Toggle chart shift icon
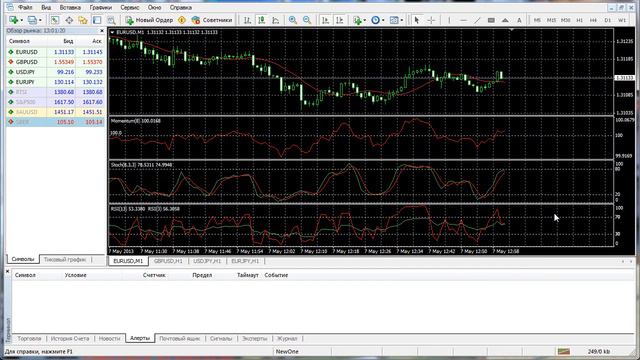This screenshot has height=360, width=640. click(x=340, y=20)
